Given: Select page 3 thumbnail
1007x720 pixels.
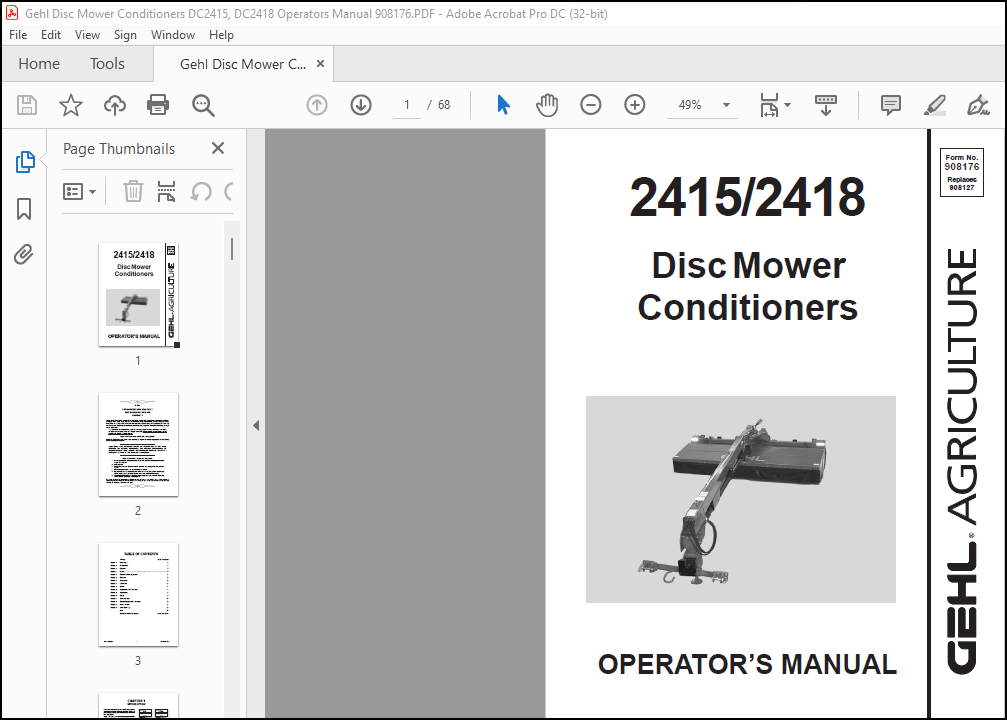Looking at the screenshot, I should point(138,595).
